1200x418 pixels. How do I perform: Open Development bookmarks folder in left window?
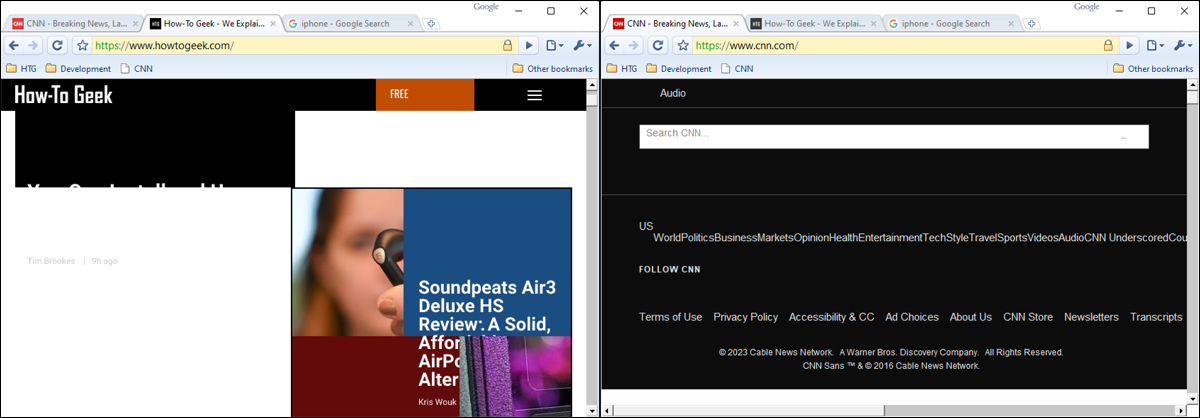(x=78, y=69)
